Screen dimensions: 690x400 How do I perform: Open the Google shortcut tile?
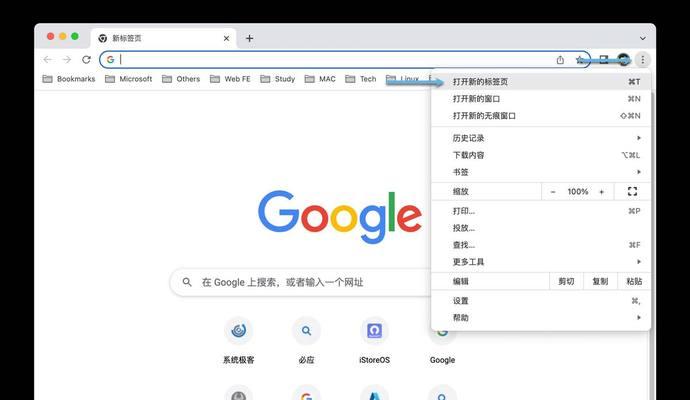click(442, 348)
